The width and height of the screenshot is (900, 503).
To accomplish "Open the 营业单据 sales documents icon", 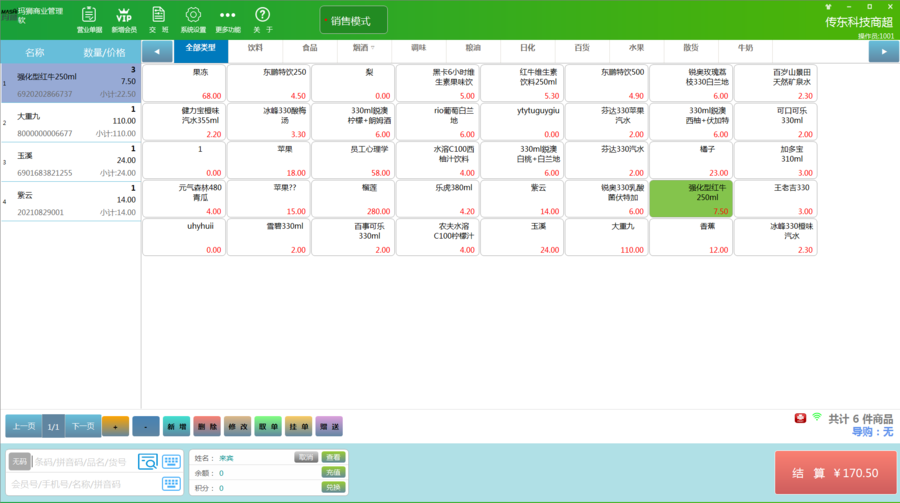I will 89,20.
